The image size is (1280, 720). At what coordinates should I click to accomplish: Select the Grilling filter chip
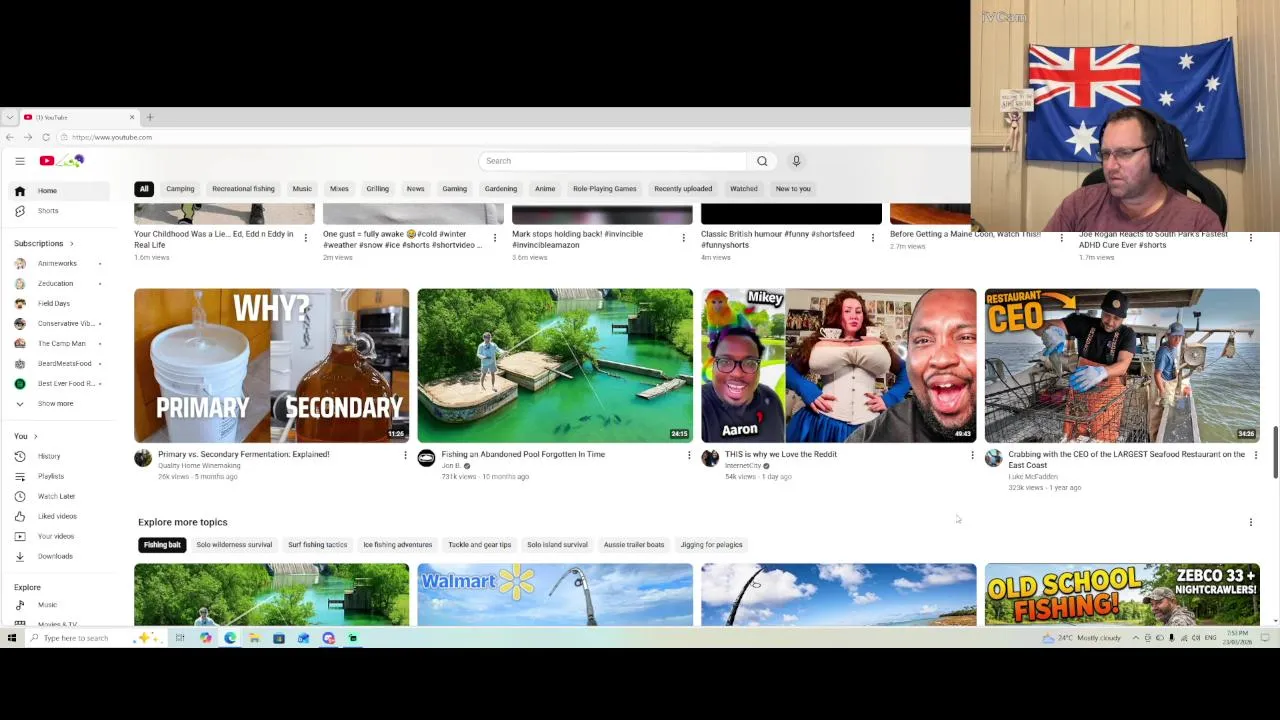click(377, 189)
